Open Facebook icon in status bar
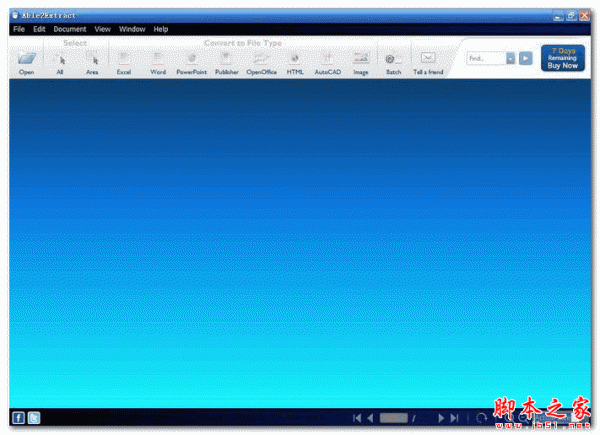Screen dimensions: 600x435 pyautogui.click(x=18, y=418)
